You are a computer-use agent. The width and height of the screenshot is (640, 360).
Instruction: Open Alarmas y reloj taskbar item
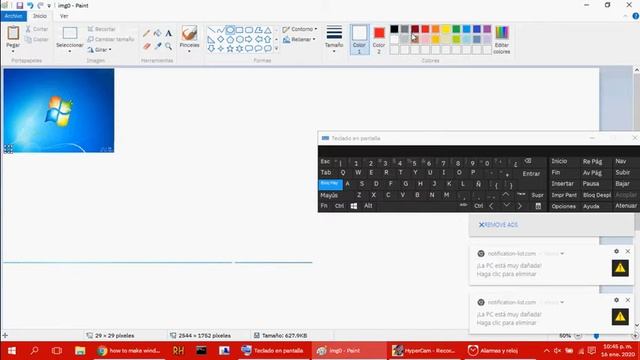[493, 350]
